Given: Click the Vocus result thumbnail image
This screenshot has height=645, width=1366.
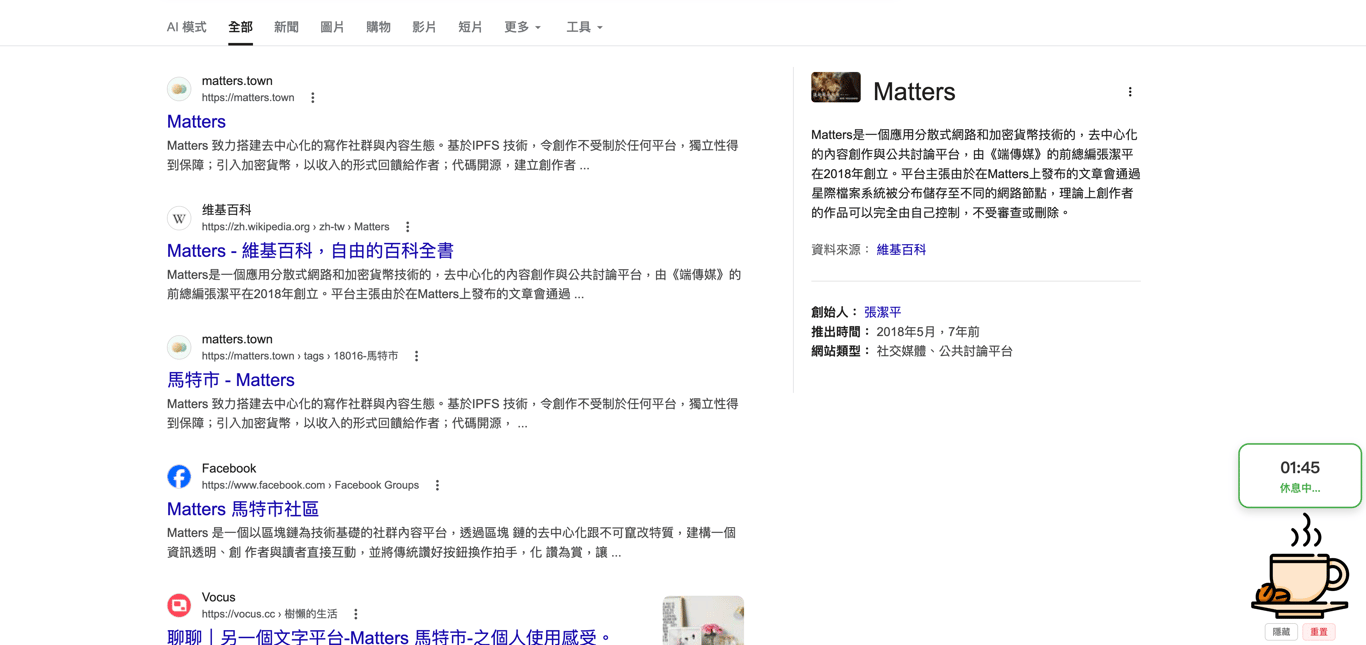Looking at the screenshot, I should tap(703, 620).
